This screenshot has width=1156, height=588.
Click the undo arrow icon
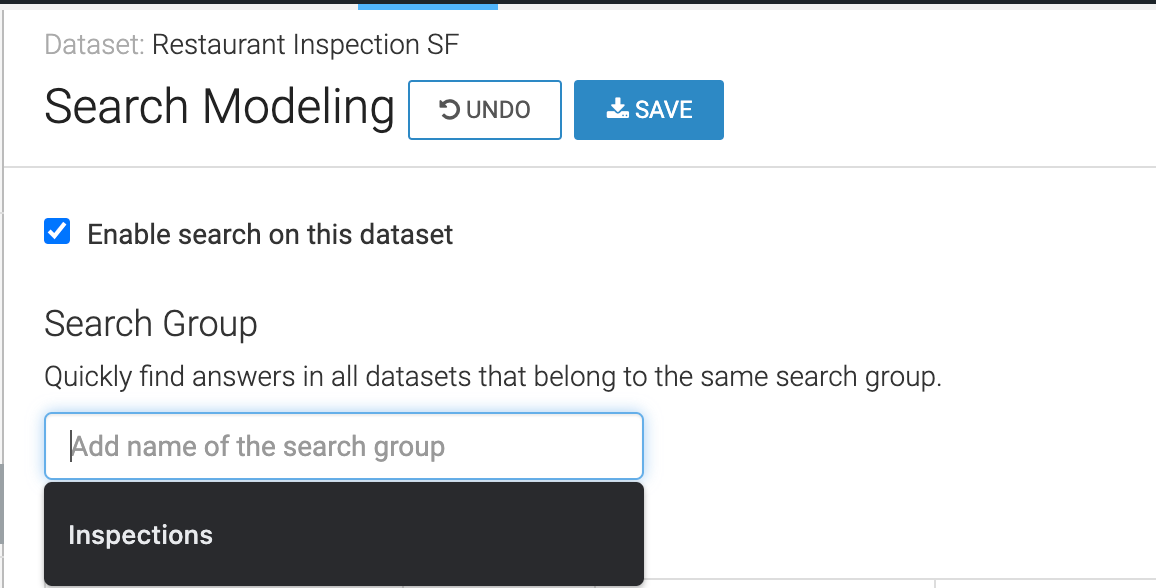tap(449, 110)
